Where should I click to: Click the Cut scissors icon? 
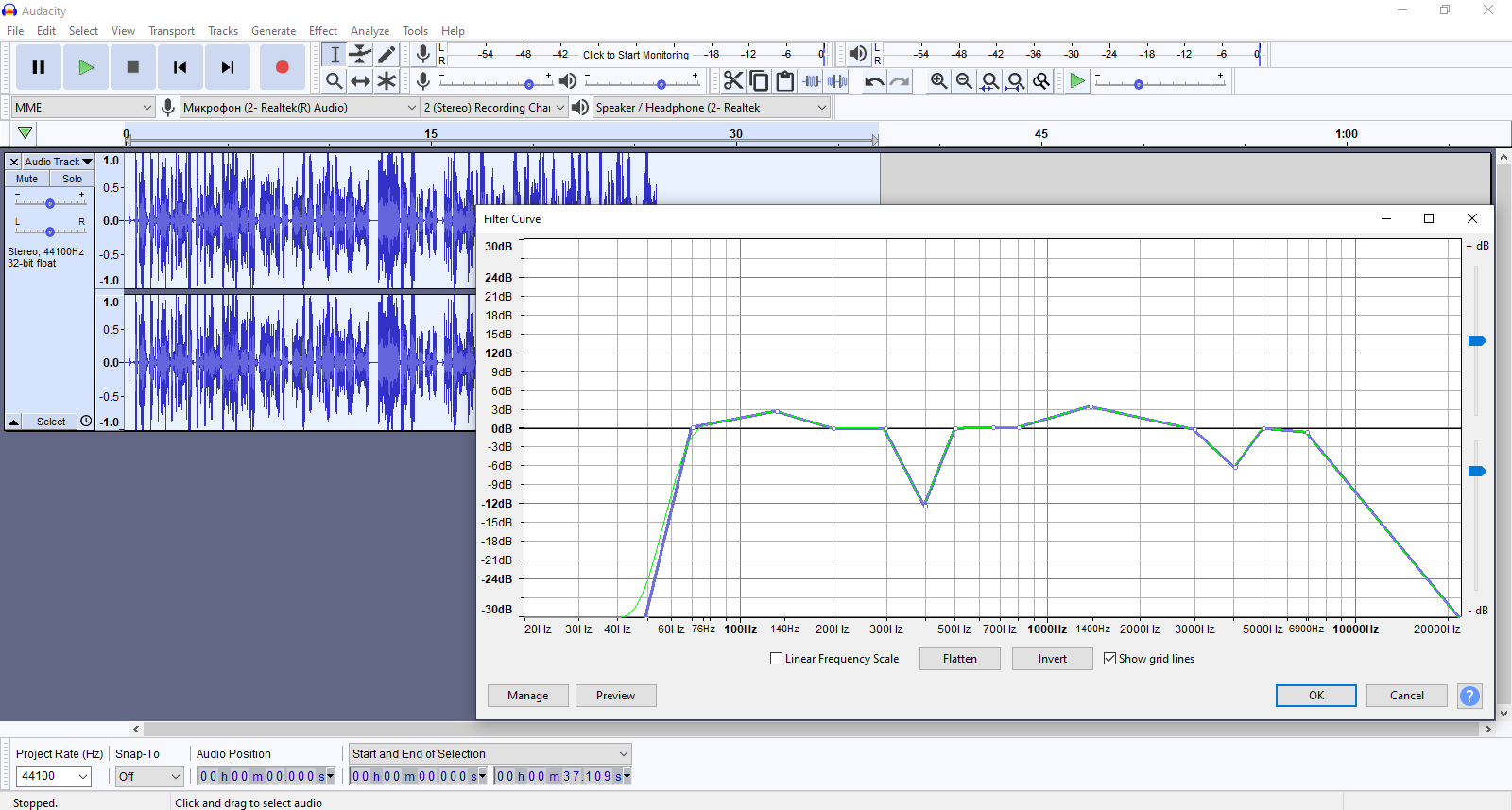pos(733,81)
